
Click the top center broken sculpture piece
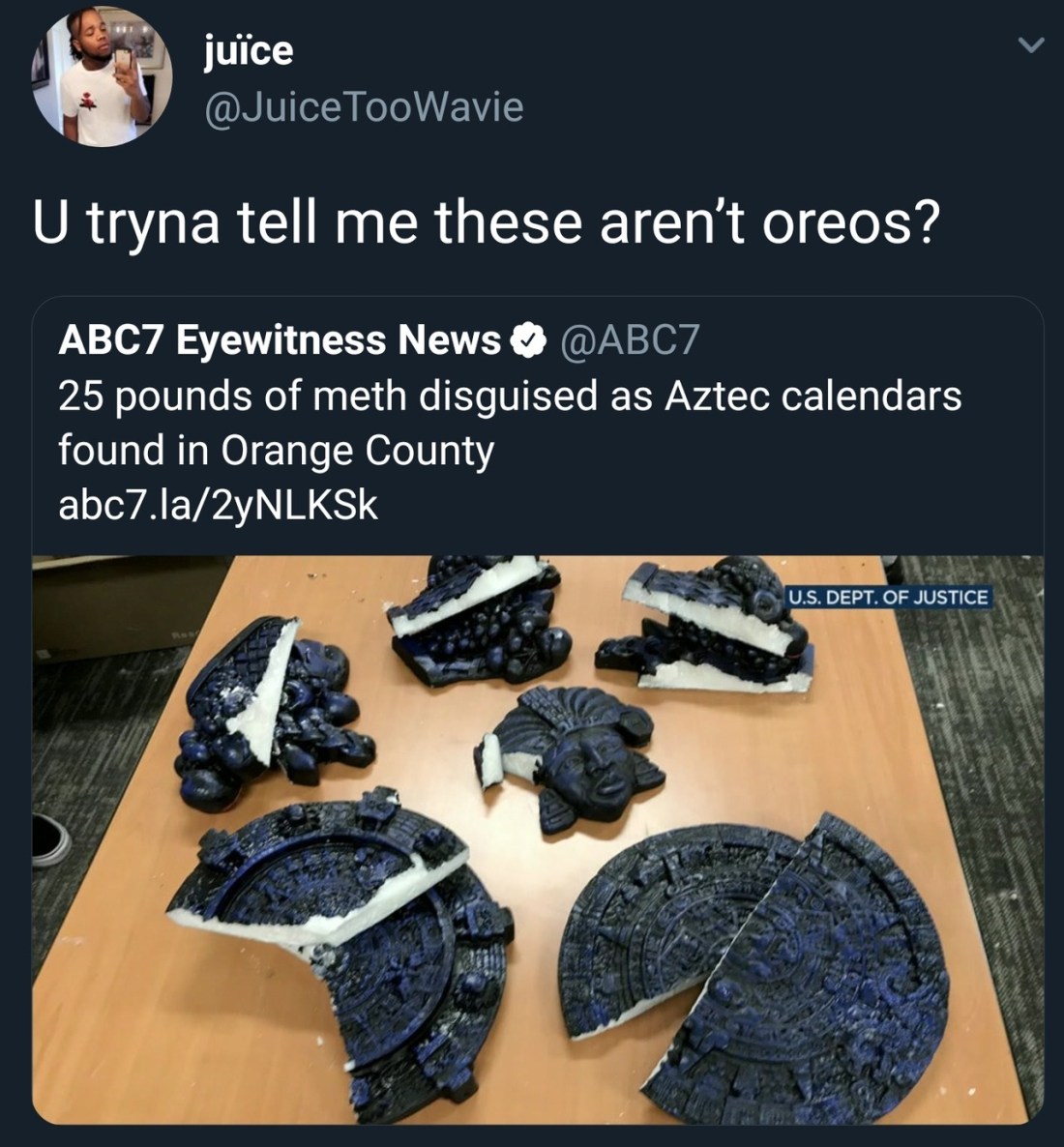479,621
